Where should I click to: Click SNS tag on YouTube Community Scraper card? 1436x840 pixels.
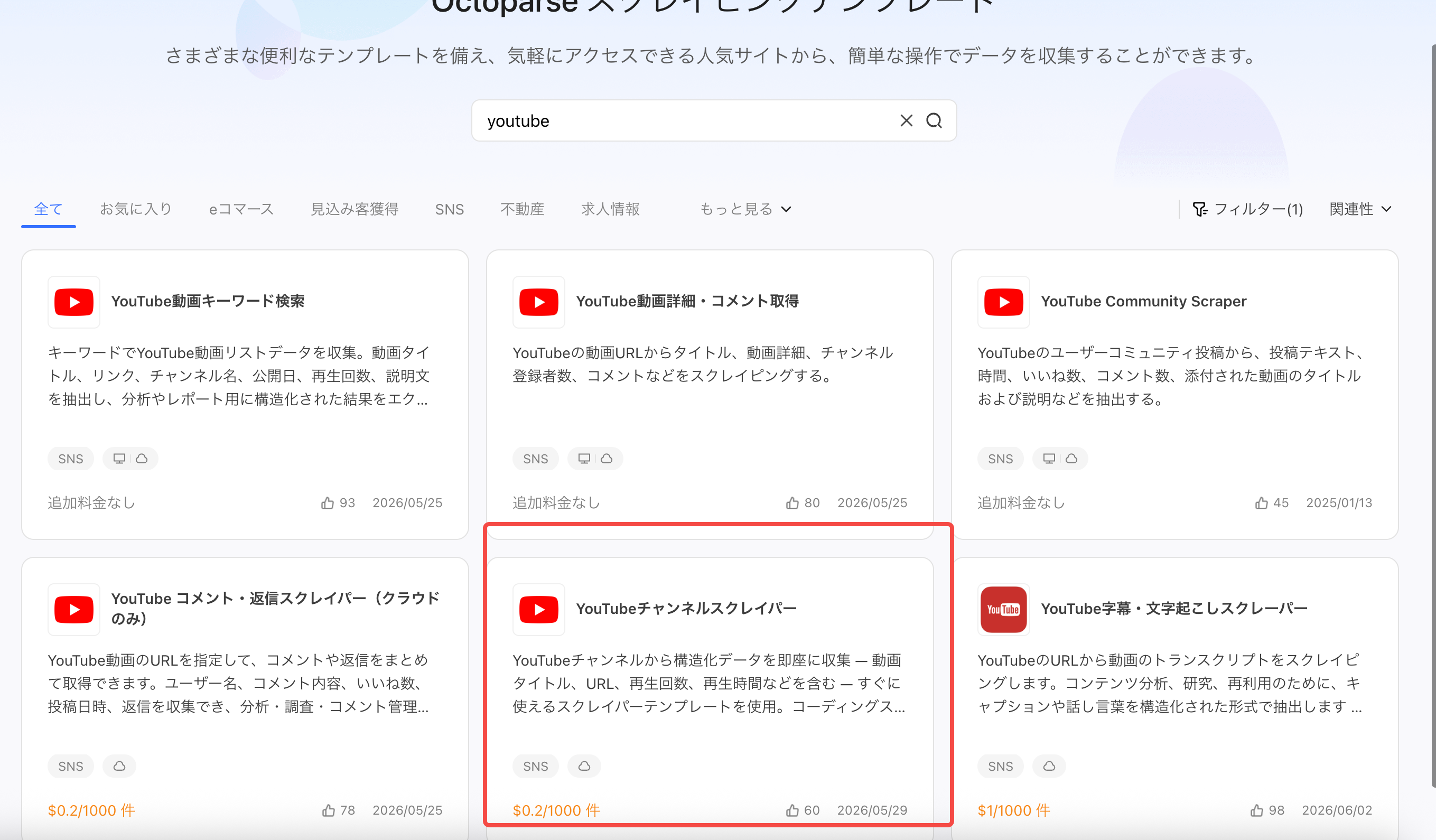pyautogui.click(x=1001, y=459)
